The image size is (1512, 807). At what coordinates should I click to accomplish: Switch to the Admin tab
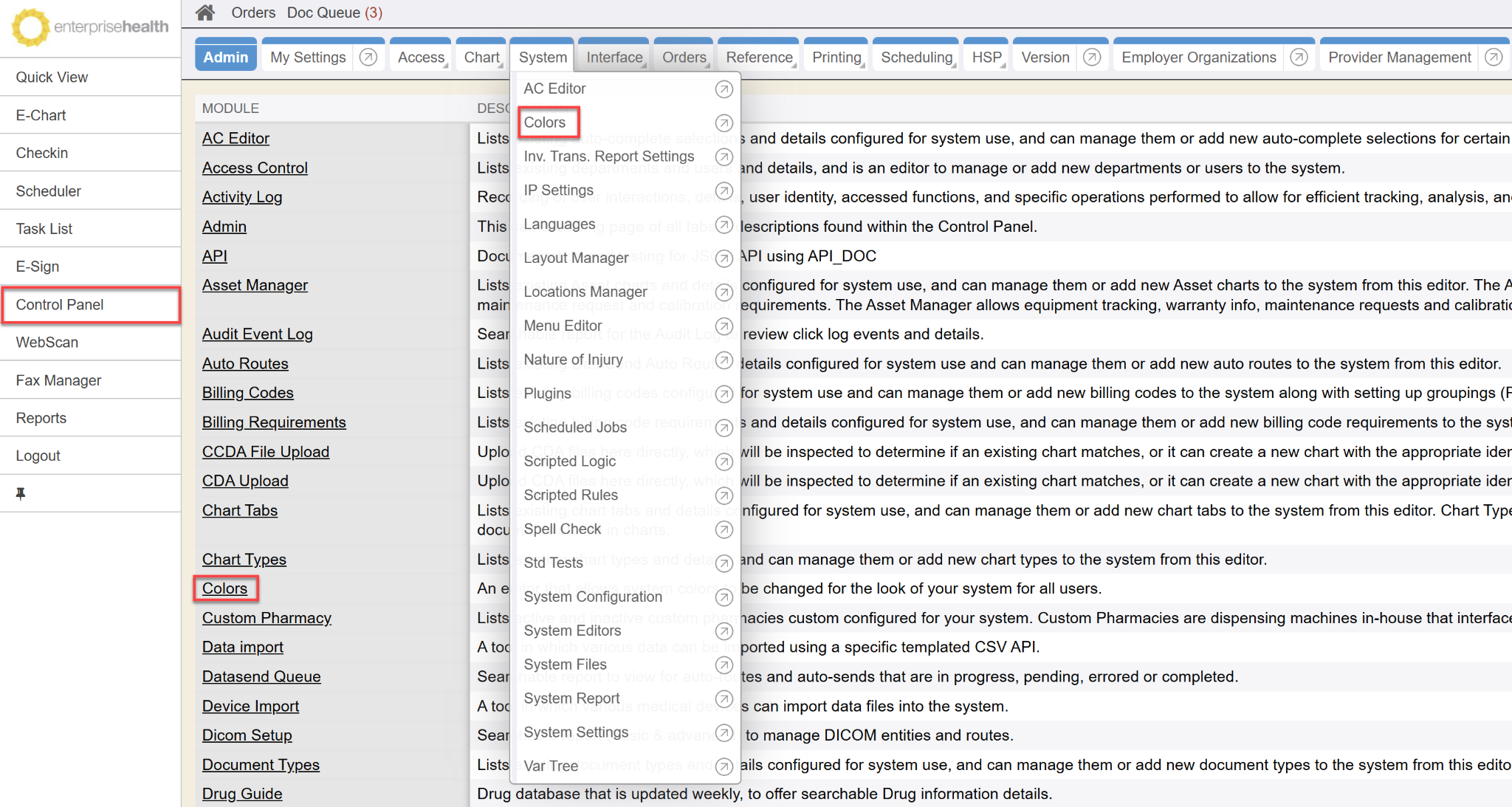226,58
